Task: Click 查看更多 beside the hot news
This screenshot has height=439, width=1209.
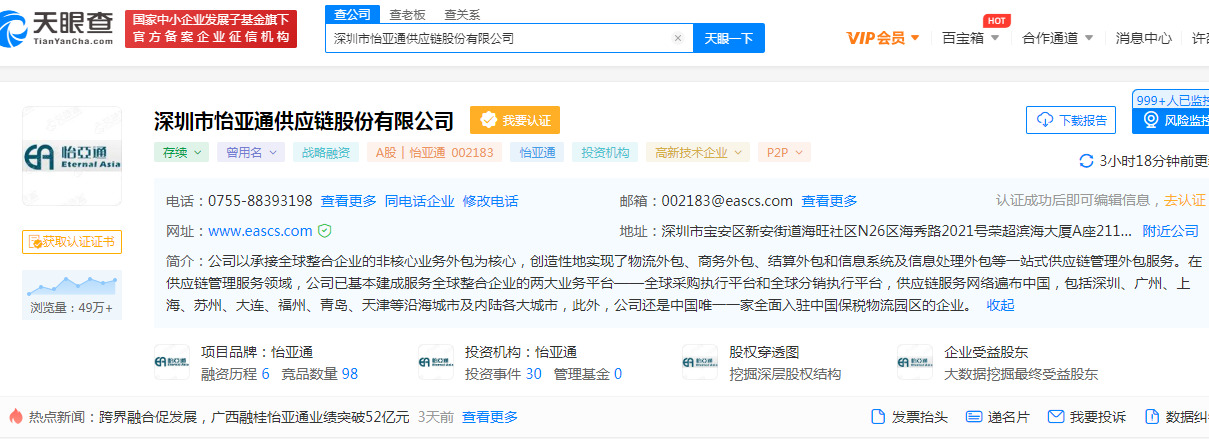Action: (x=490, y=416)
